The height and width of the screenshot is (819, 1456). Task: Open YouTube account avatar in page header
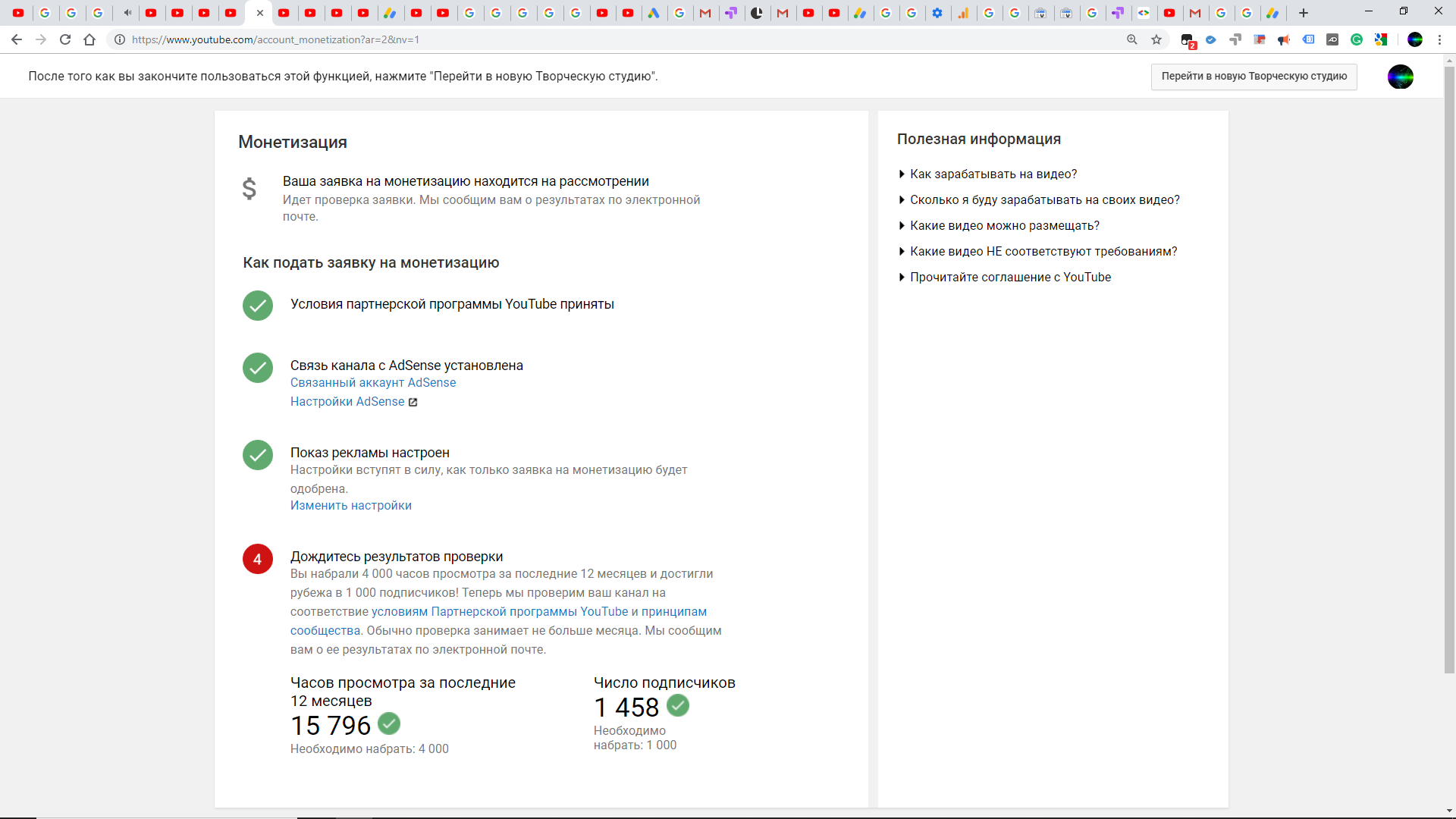[x=1400, y=77]
